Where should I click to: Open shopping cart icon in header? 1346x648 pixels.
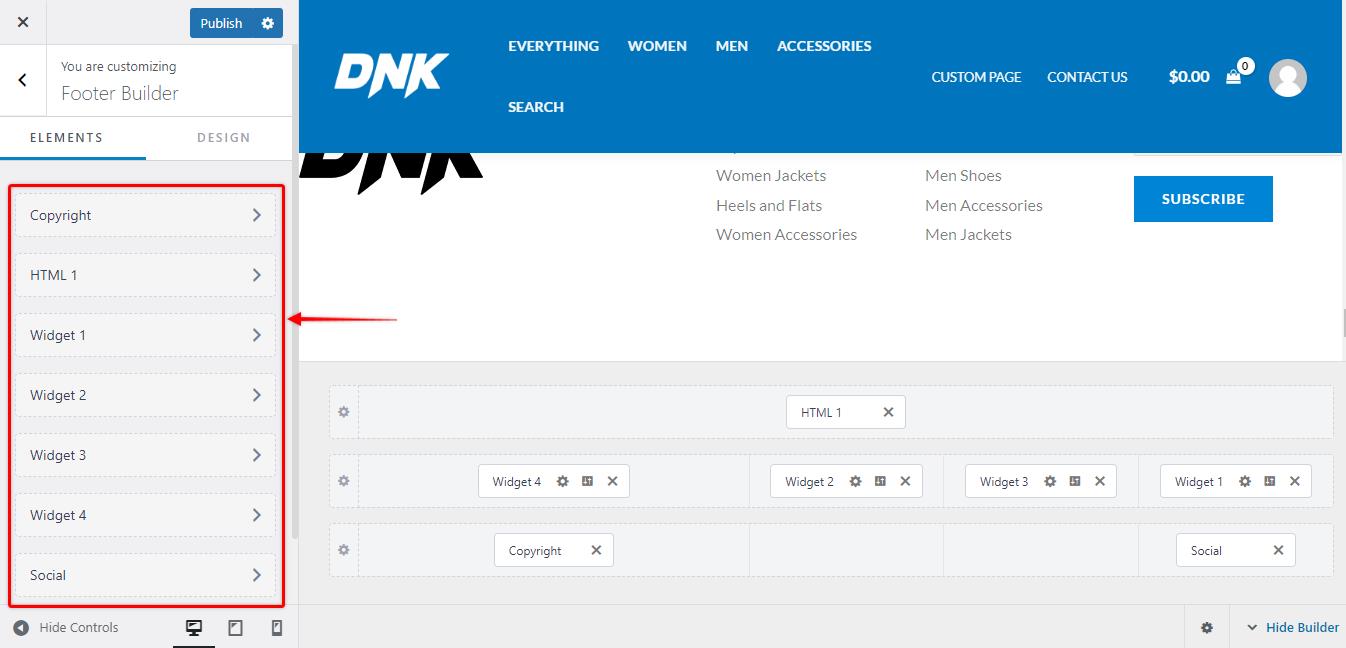point(1234,77)
